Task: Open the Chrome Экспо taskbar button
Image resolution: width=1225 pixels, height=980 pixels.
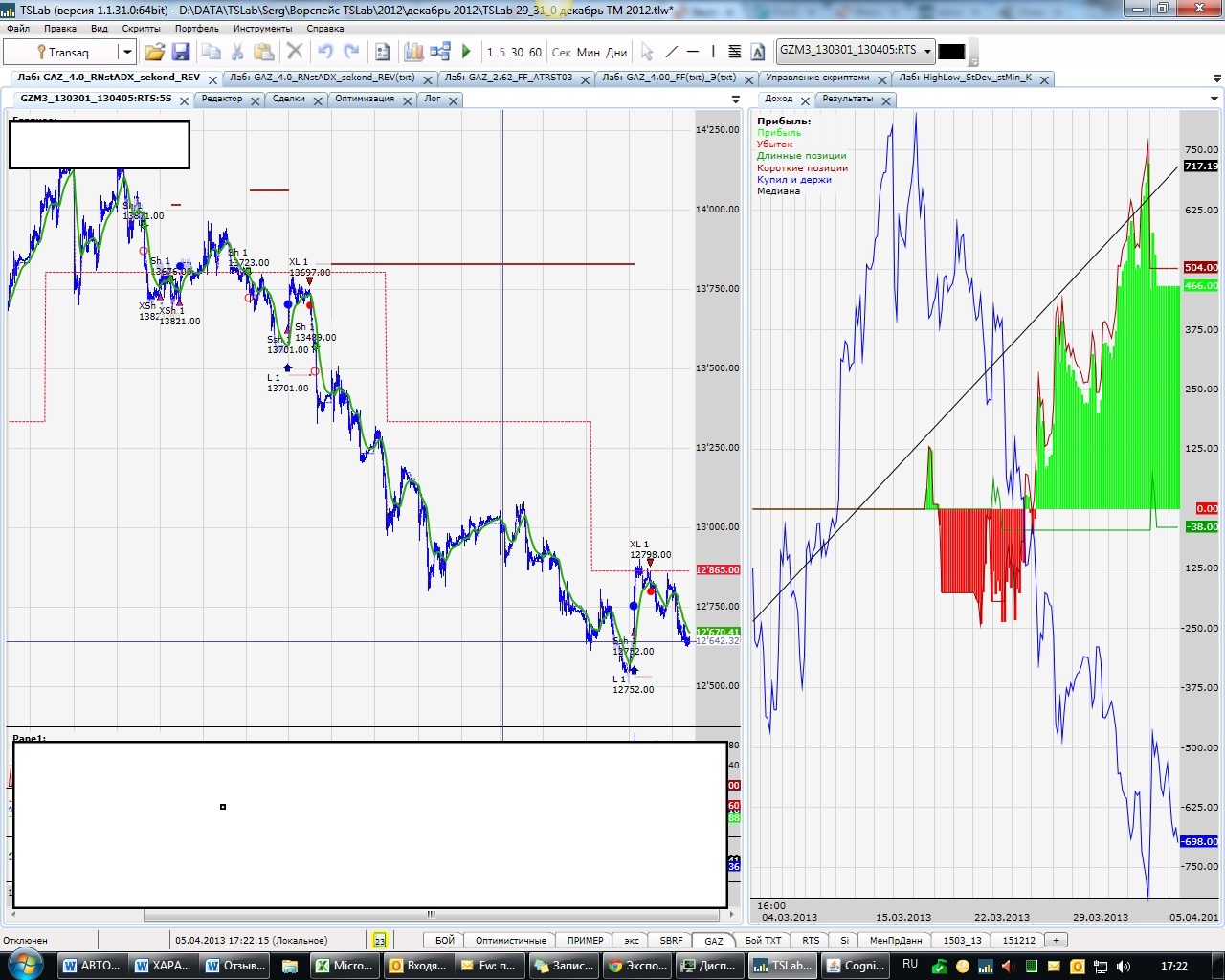Action: tap(637, 966)
